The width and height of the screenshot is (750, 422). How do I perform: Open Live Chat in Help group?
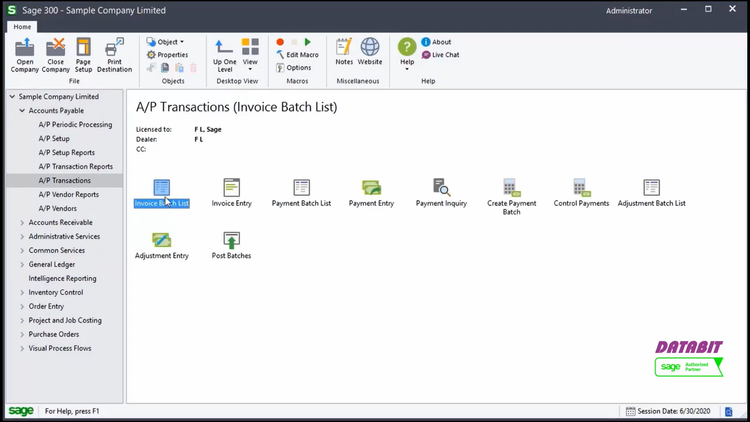pyautogui.click(x=441, y=55)
